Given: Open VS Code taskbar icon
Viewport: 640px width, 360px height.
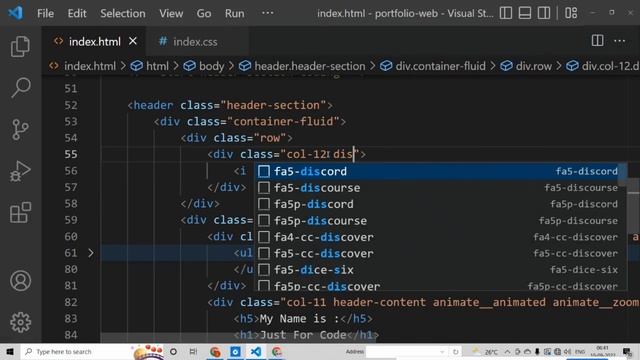Looking at the screenshot, I should [x=256, y=351].
